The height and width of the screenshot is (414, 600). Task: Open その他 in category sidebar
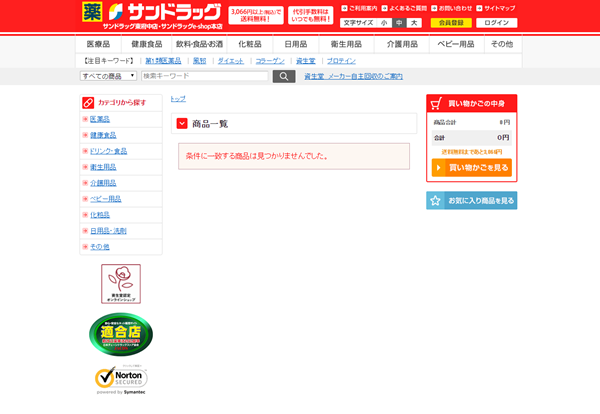pos(99,247)
